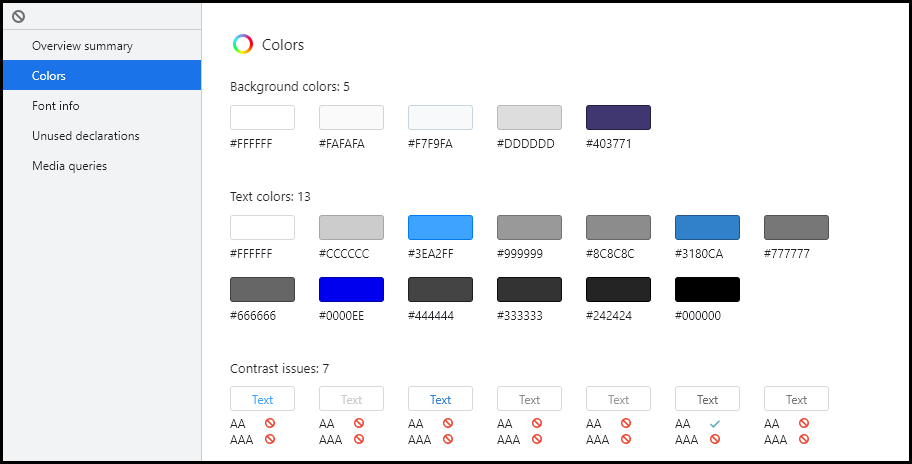Open the darker blue Text contrast sample
The image size is (912, 464).
tap(440, 399)
